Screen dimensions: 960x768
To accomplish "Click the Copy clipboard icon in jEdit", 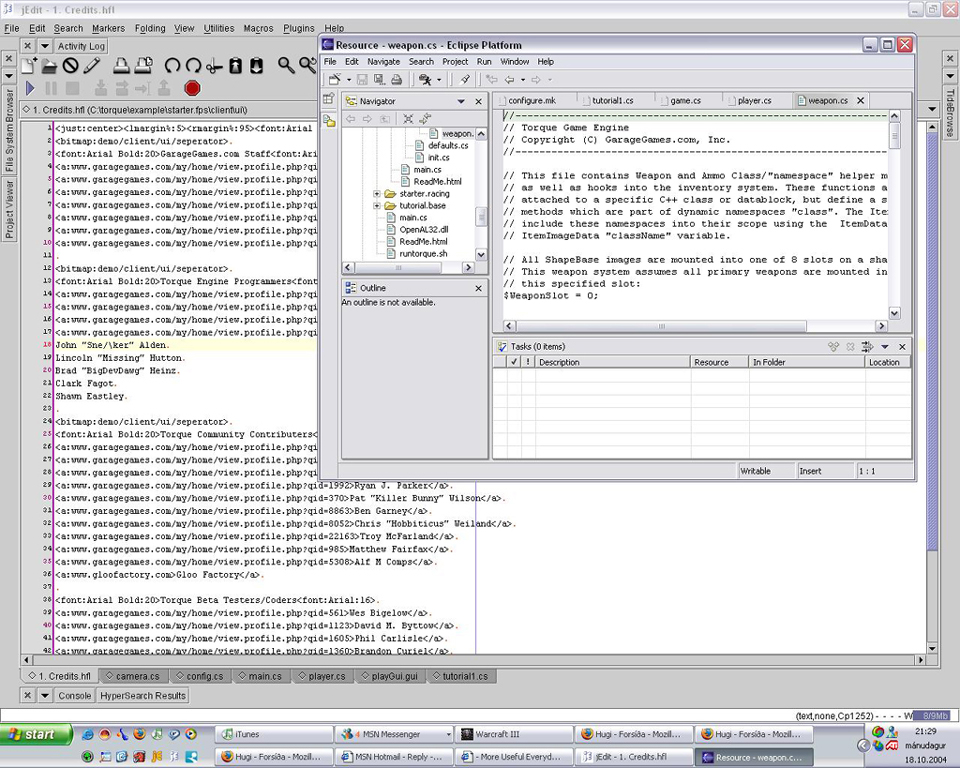I will (236, 66).
